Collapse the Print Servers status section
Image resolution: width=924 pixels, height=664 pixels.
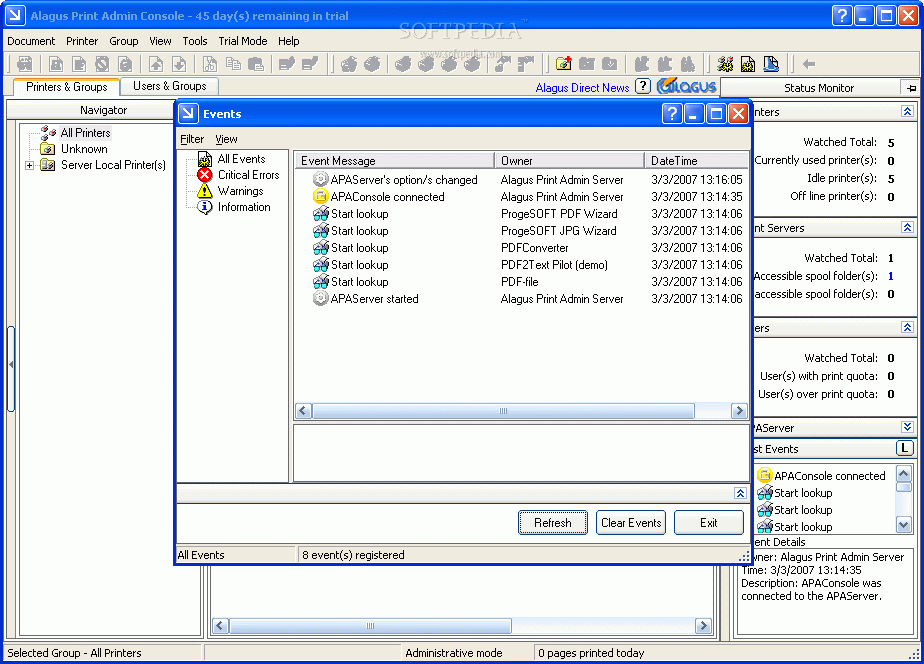pos(908,227)
